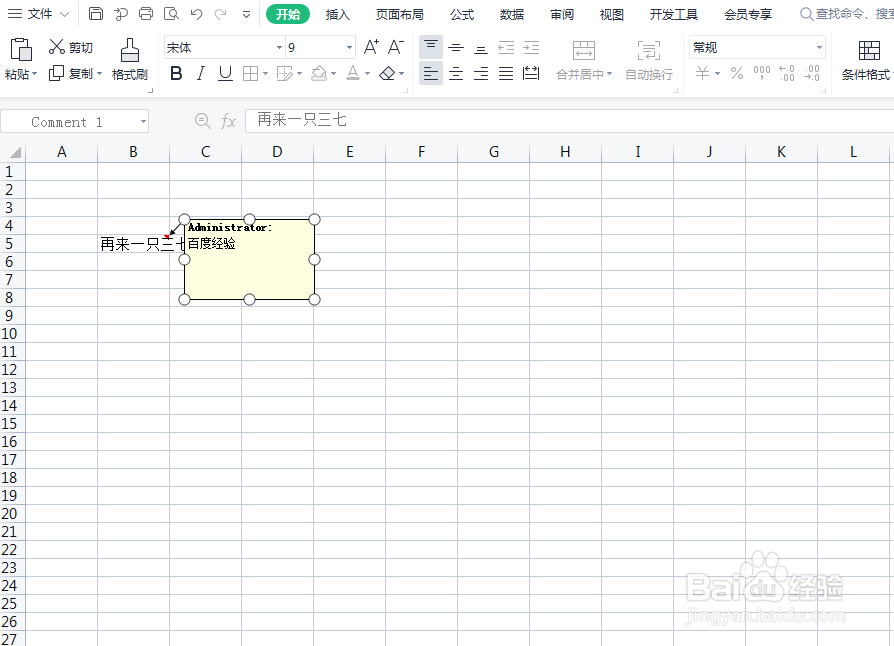Toggle italic formatting
Image resolution: width=894 pixels, height=646 pixels.
[200, 74]
